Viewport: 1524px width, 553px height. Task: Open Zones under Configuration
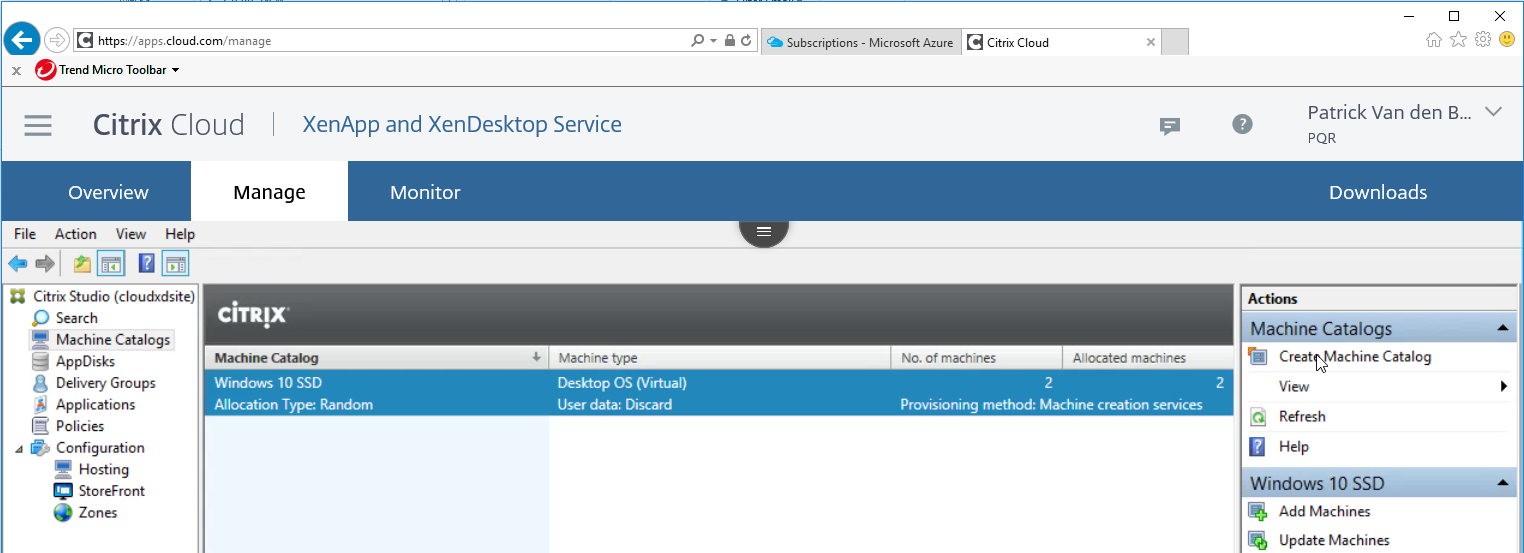98,512
